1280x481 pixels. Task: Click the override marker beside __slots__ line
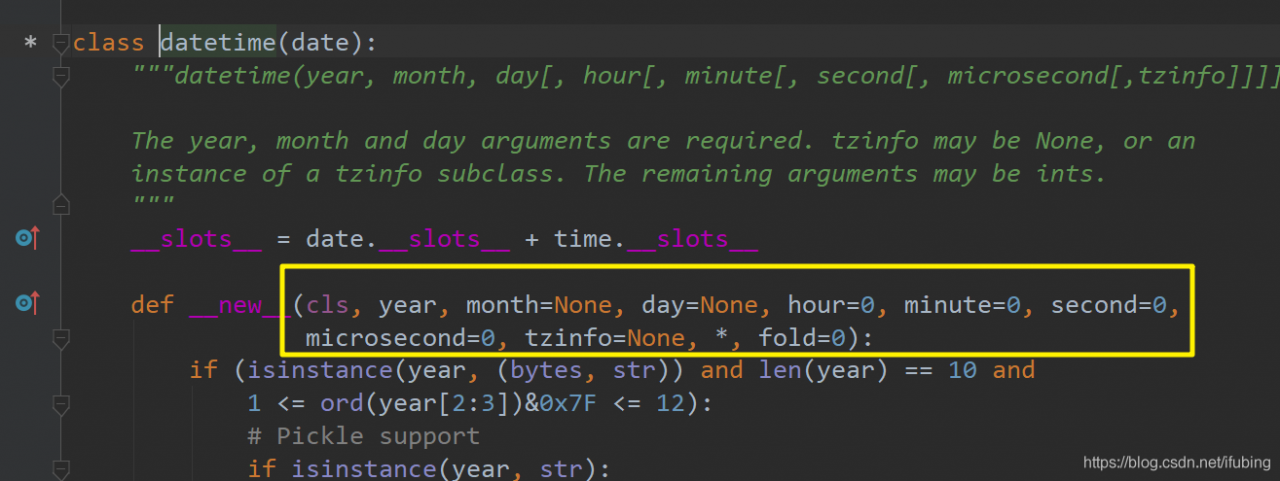click(x=27, y=239)
